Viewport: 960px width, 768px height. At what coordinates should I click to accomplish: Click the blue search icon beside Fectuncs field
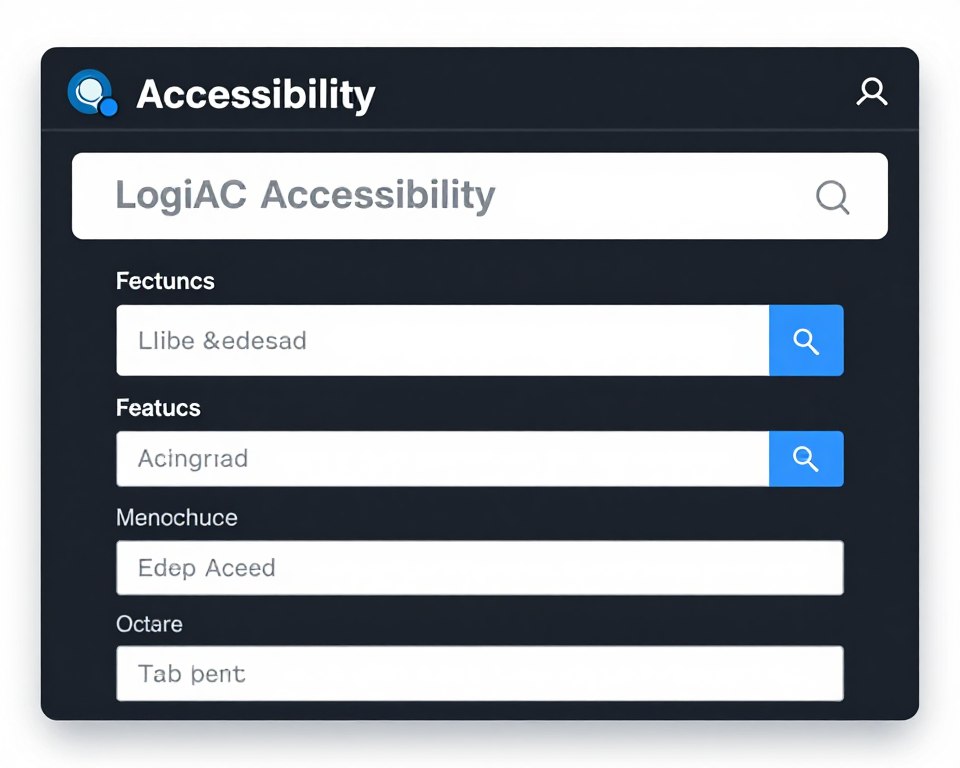click(x=806, y=340)
